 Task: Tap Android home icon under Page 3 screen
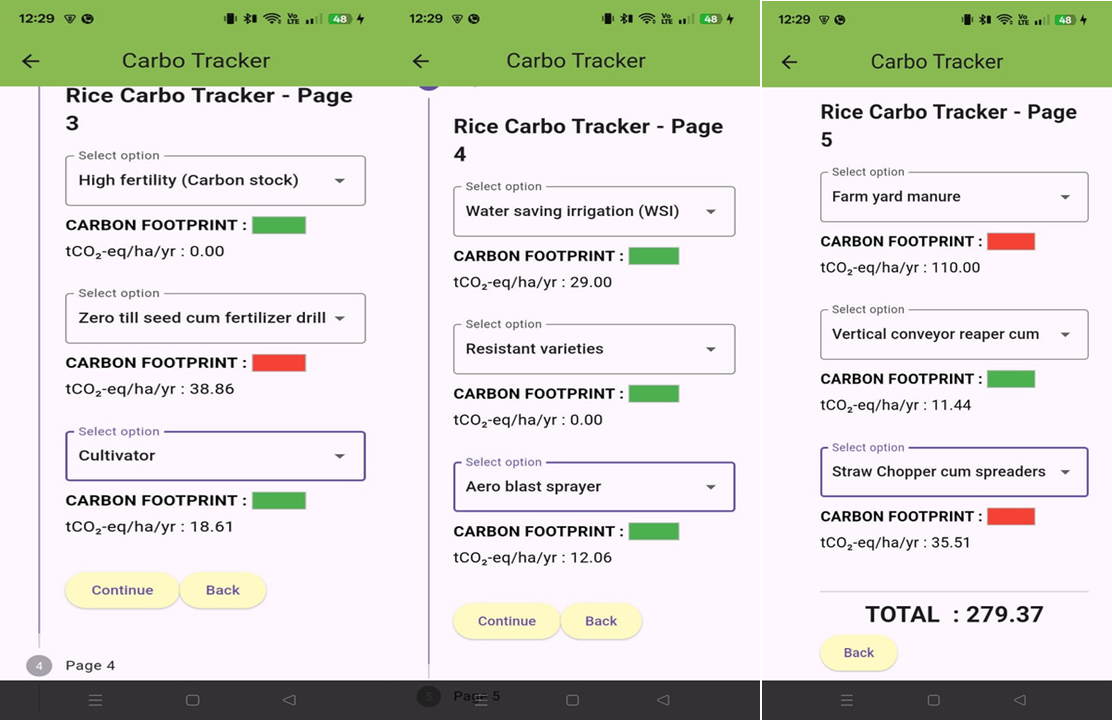193,700
